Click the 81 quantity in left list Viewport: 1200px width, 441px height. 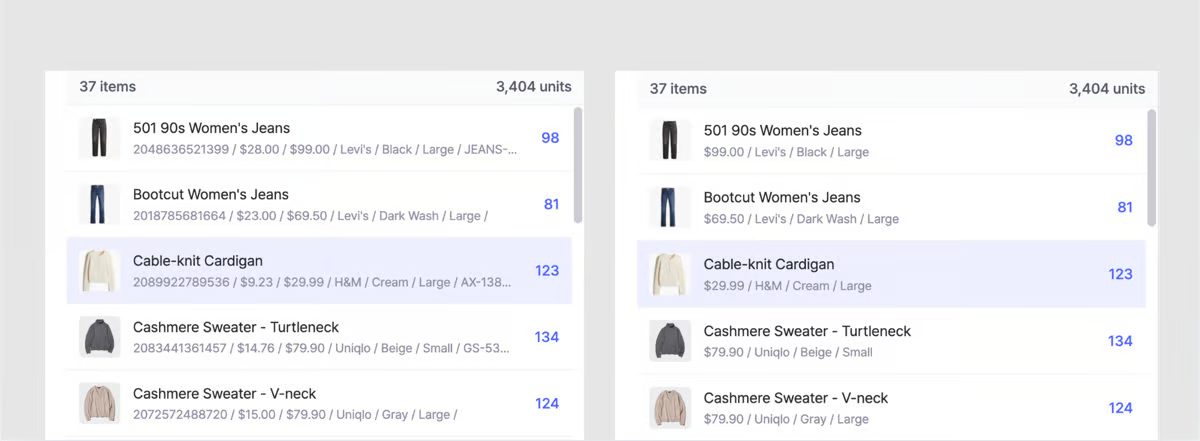click(x=551, y=204)
